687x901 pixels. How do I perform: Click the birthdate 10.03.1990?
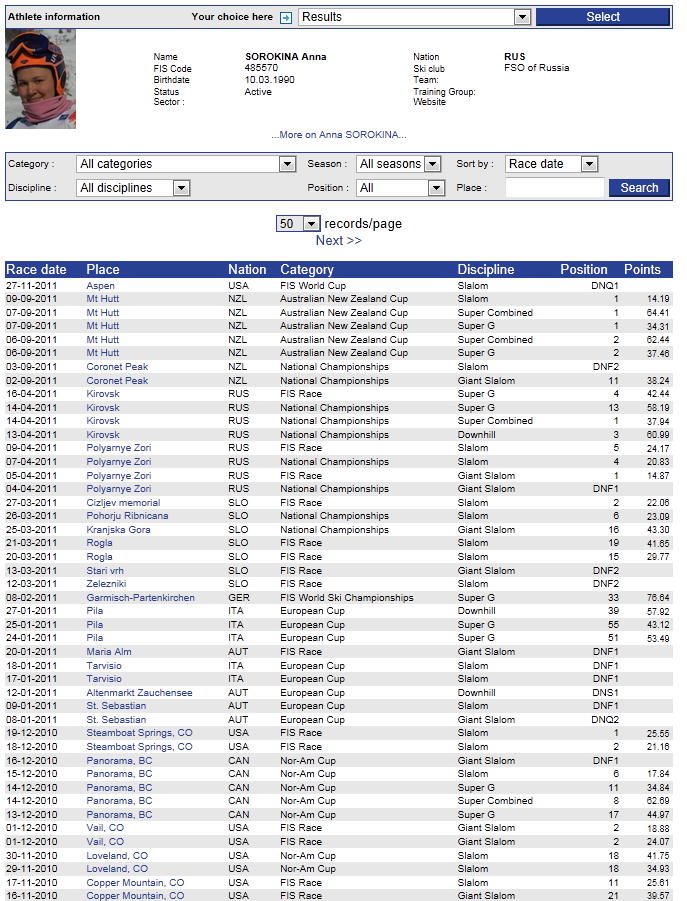(x=269, y=79)
